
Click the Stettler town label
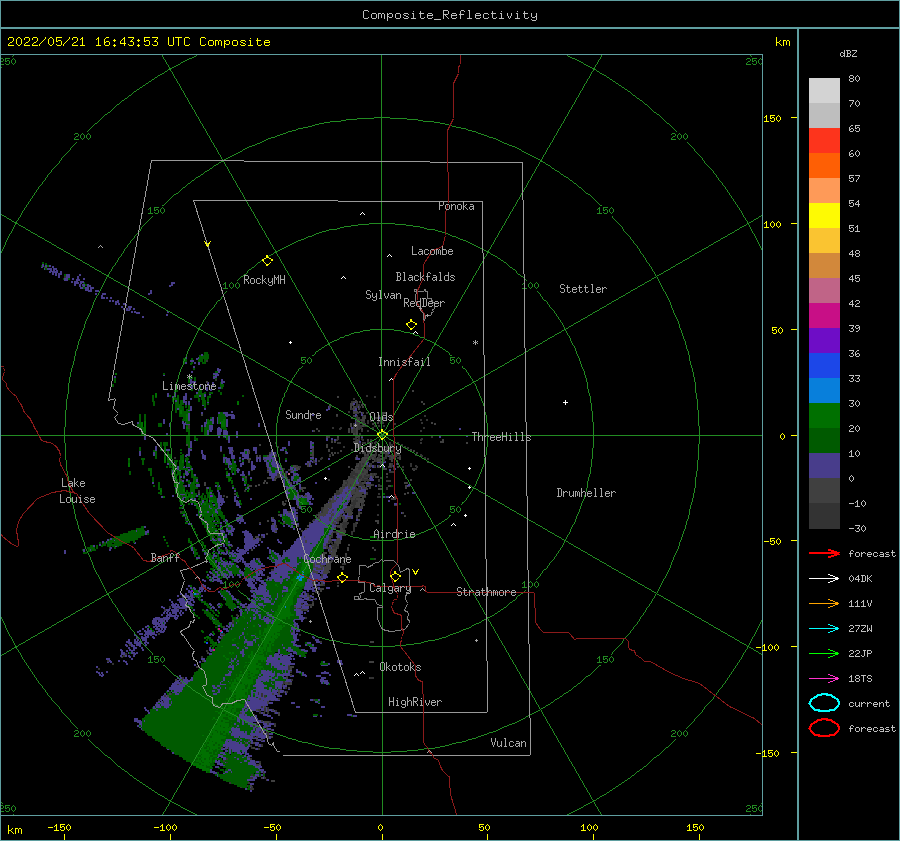point(583,289)
